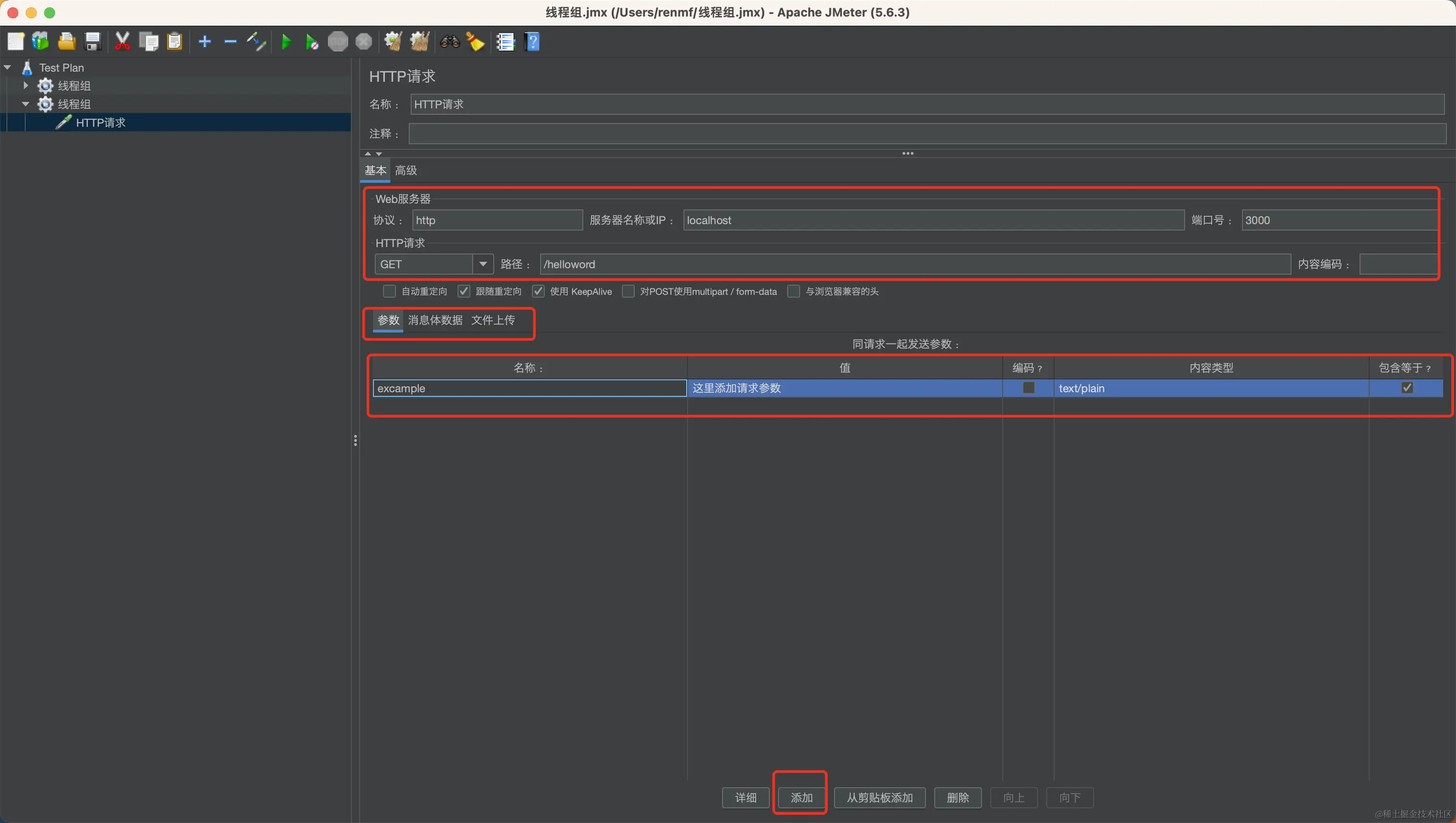
Task: Click the 注释 input field
Action: pos(927,133)
